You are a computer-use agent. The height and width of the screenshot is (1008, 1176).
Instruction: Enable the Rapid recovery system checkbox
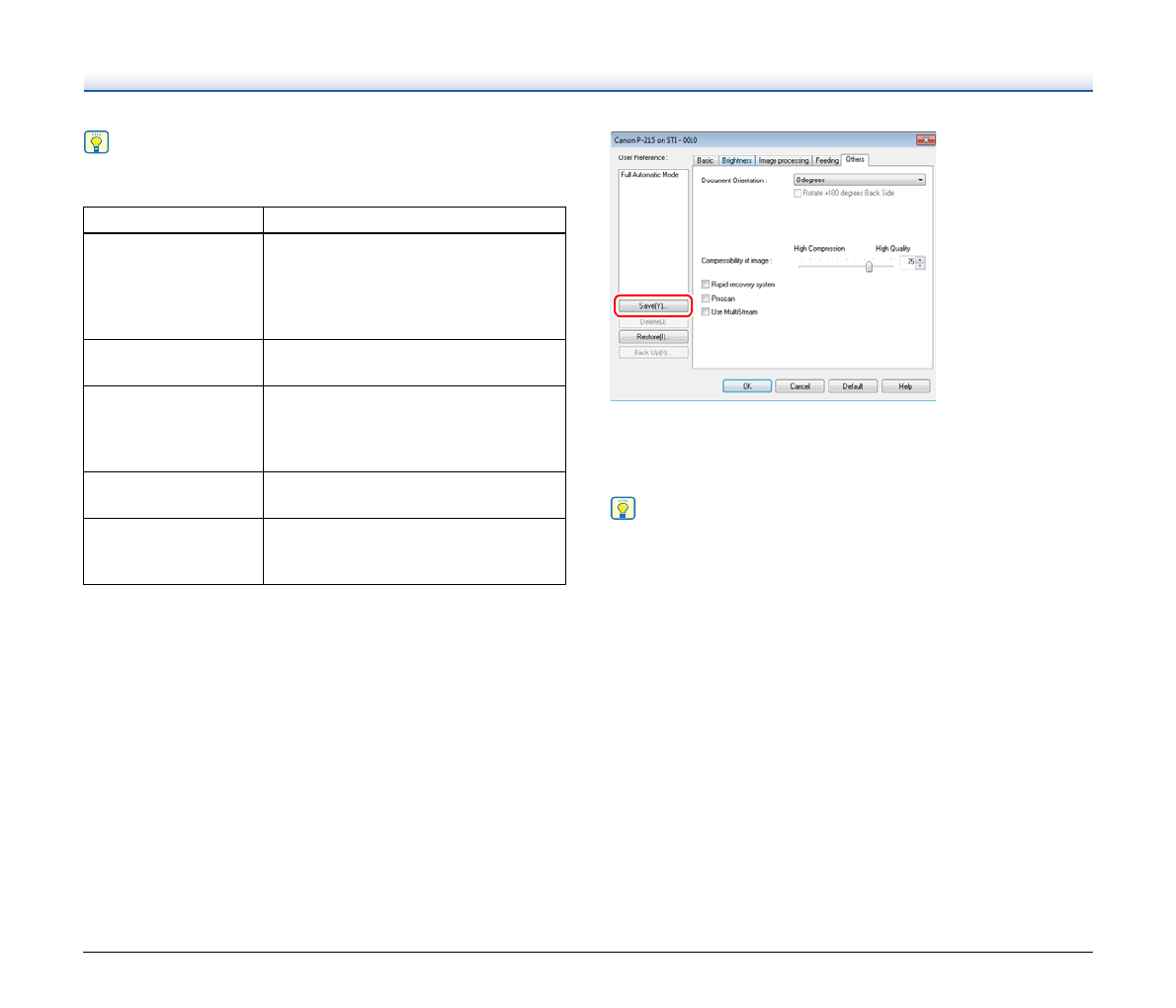(706, 285)
